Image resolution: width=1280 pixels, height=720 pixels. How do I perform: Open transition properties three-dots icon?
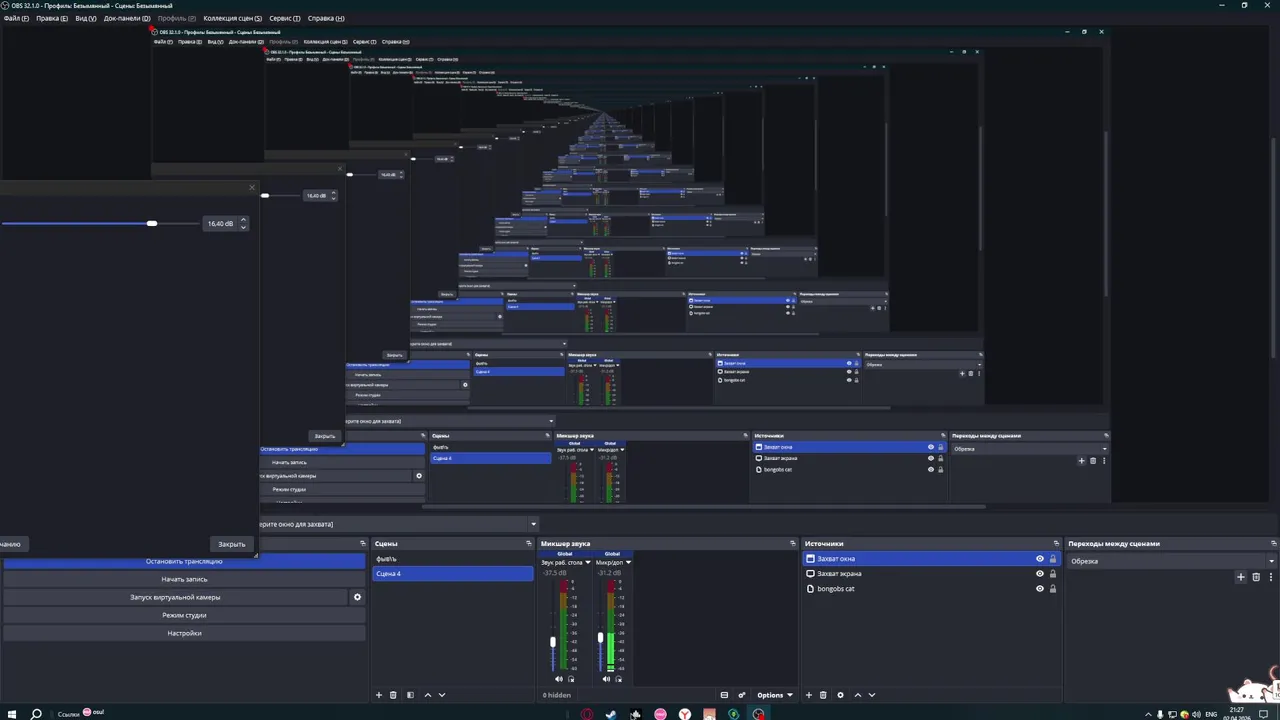[x=1271, y=577]
